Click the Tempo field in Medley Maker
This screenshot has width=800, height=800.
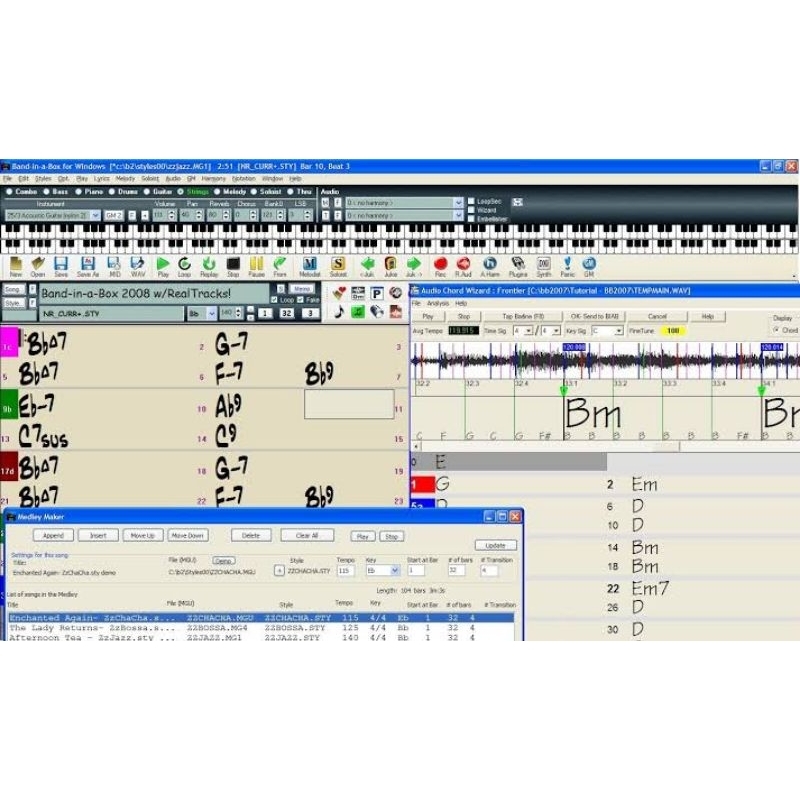(346, 570)
